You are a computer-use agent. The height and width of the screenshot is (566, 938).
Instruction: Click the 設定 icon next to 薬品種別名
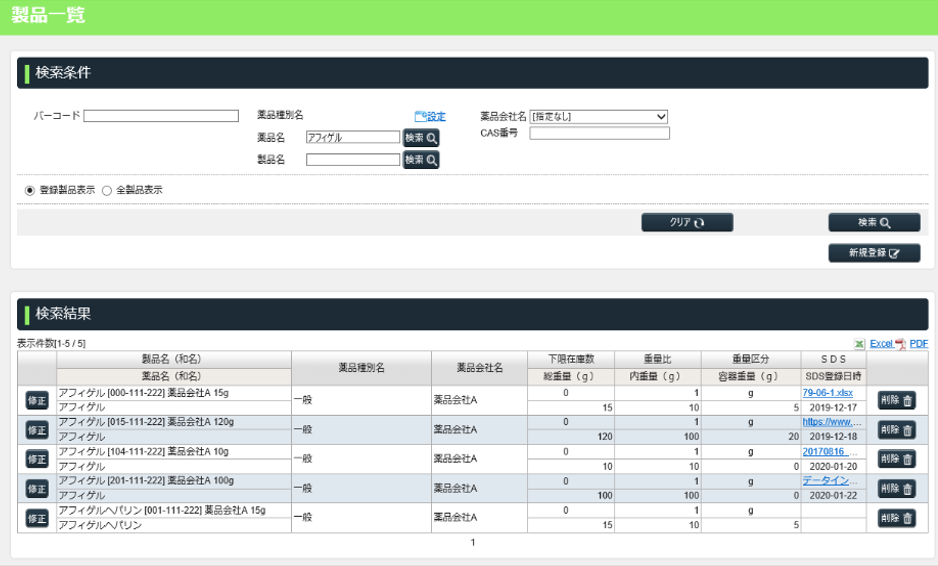[421, 117]
